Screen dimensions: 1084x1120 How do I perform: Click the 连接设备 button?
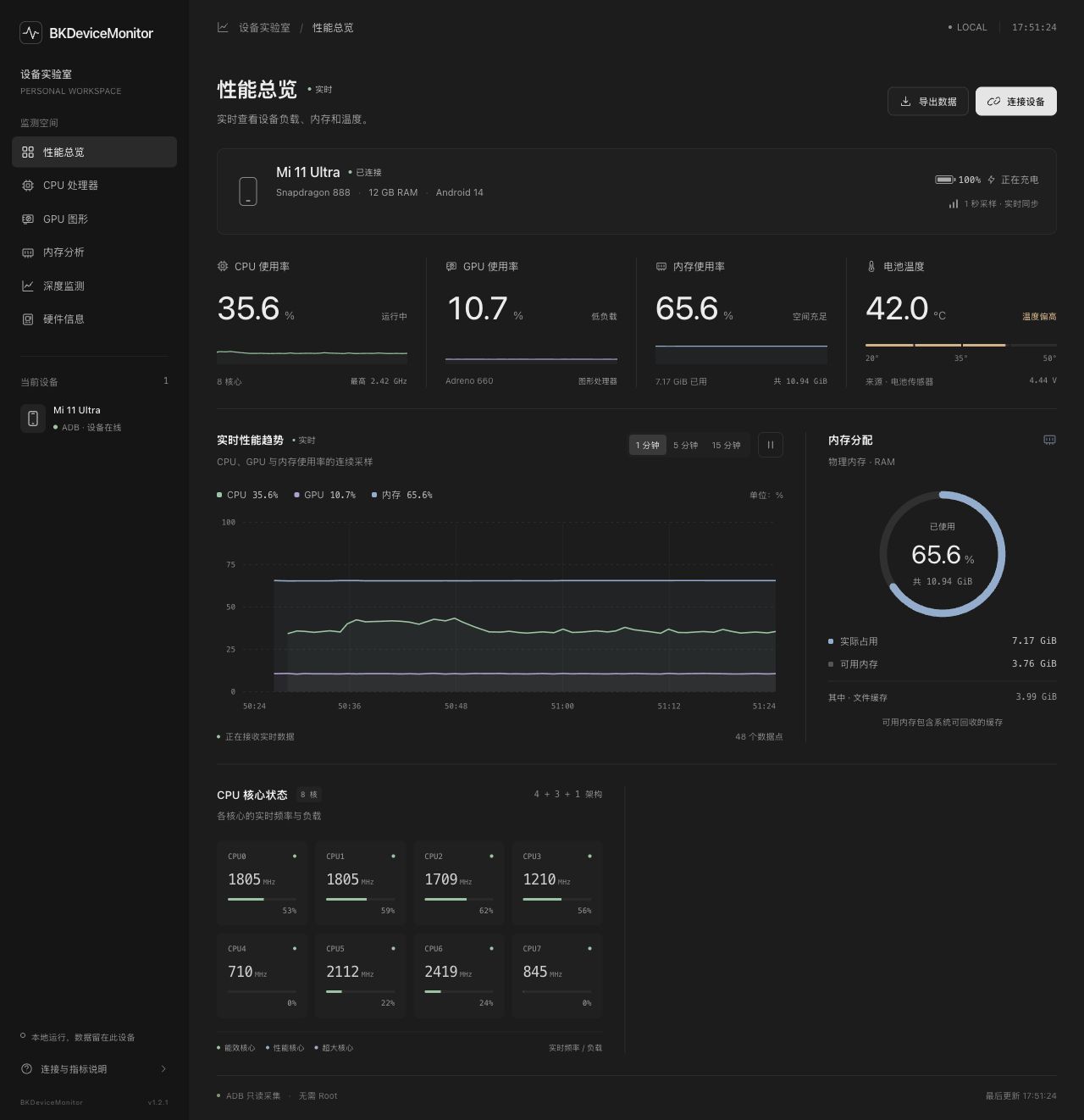pos(1016,102)
